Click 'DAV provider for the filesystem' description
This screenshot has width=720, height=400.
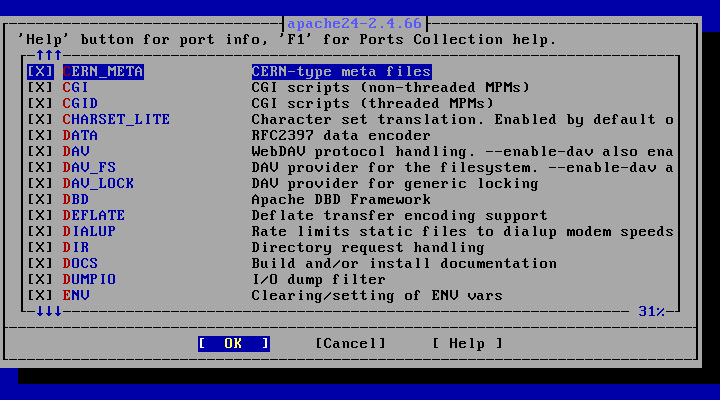click(x=462, y=168)
